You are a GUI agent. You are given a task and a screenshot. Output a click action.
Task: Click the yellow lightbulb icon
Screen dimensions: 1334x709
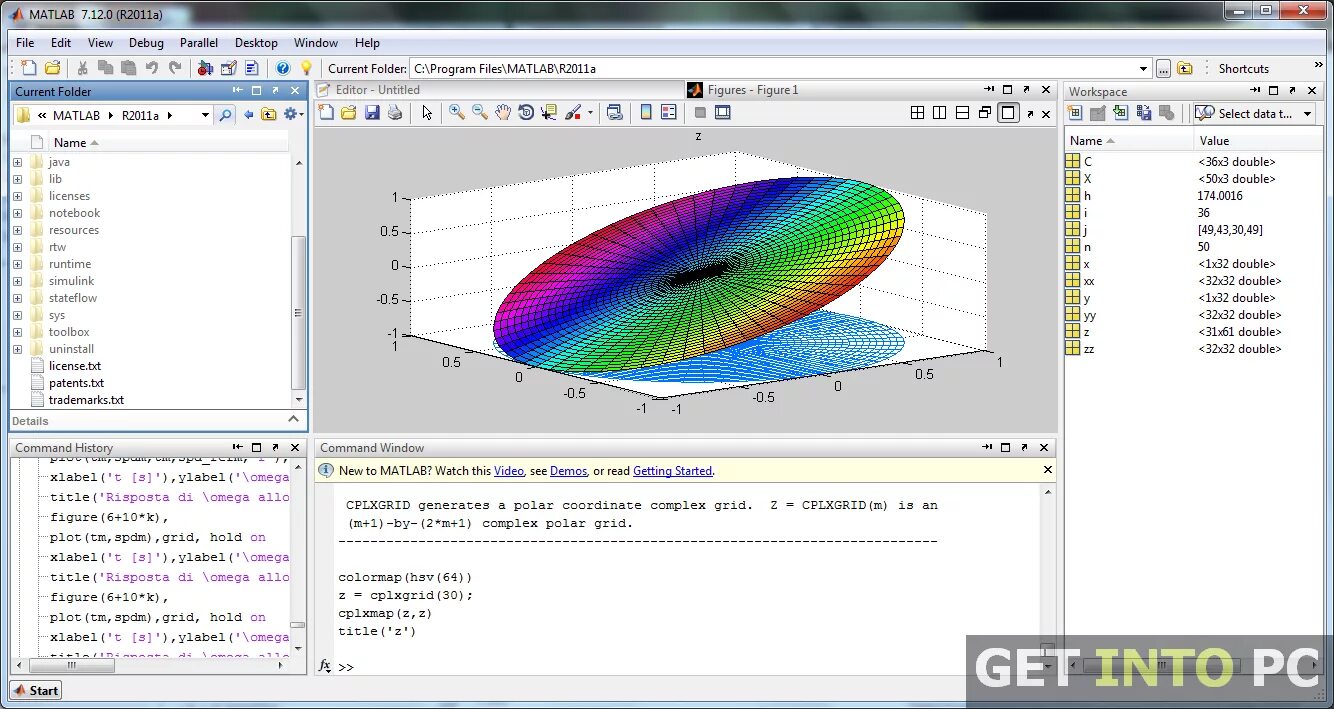tap(306, 68)
